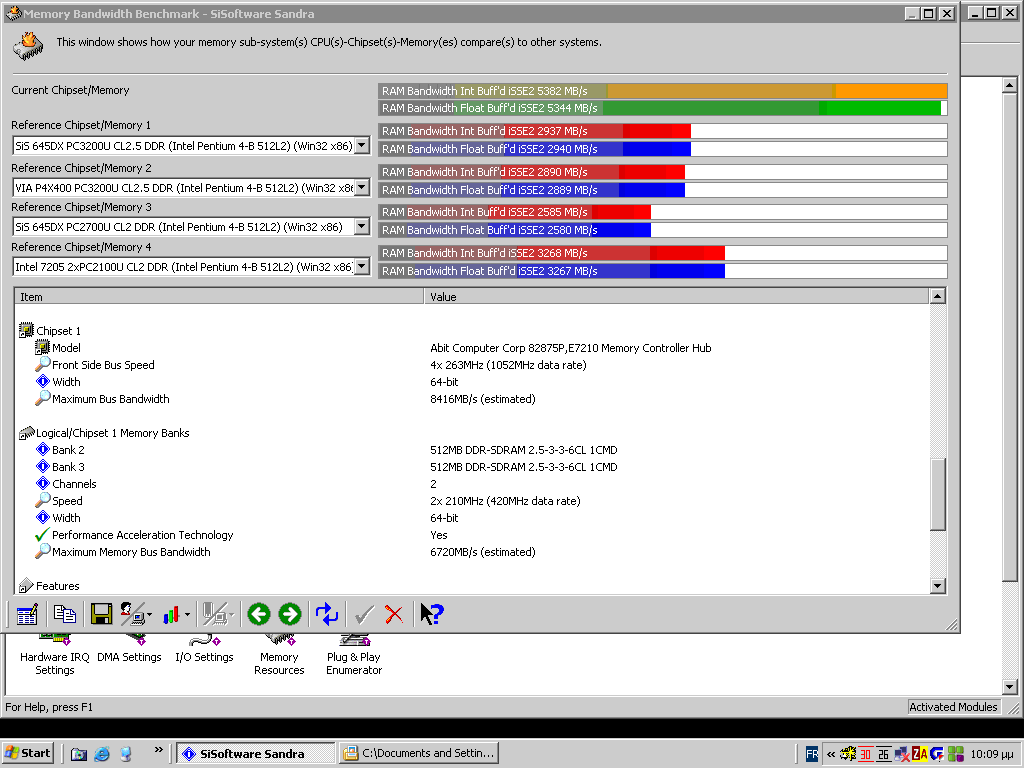Open Reference Chipset/Memory 3 dropdown list
The height and width of the screenshot is (768, 1024).
pos(361,227)
